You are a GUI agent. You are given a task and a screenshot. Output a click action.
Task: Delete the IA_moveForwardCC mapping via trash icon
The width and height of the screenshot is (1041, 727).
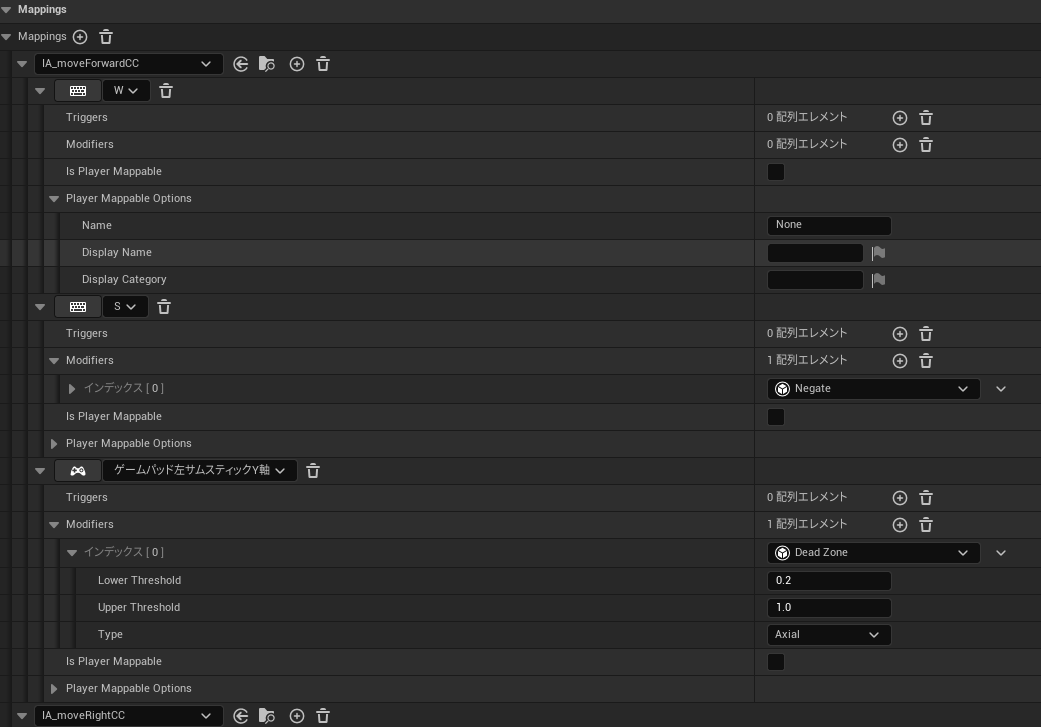pos(322,63)
